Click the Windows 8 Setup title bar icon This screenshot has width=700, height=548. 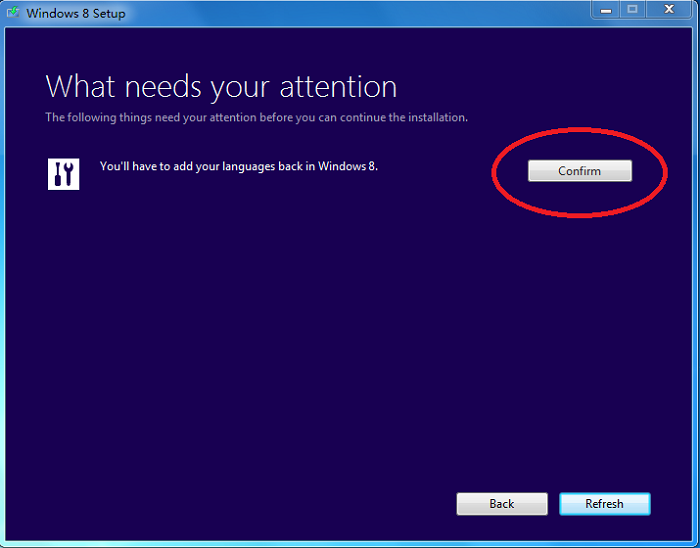tap(13, 12)
